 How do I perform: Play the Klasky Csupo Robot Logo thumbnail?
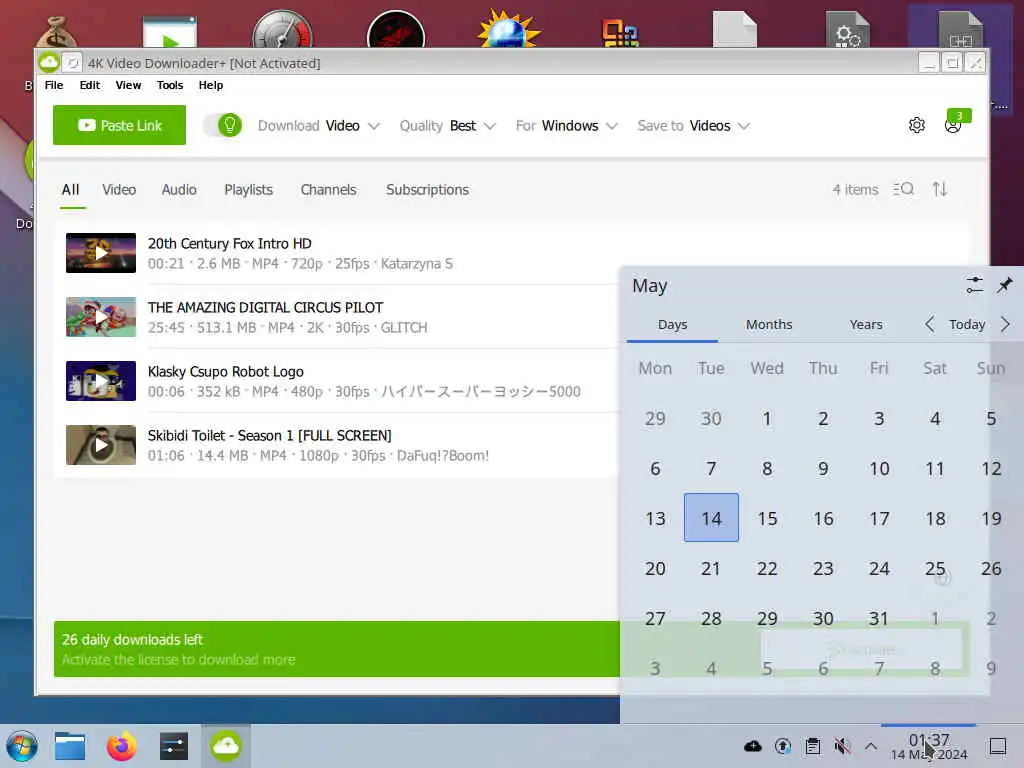point(101,381)
